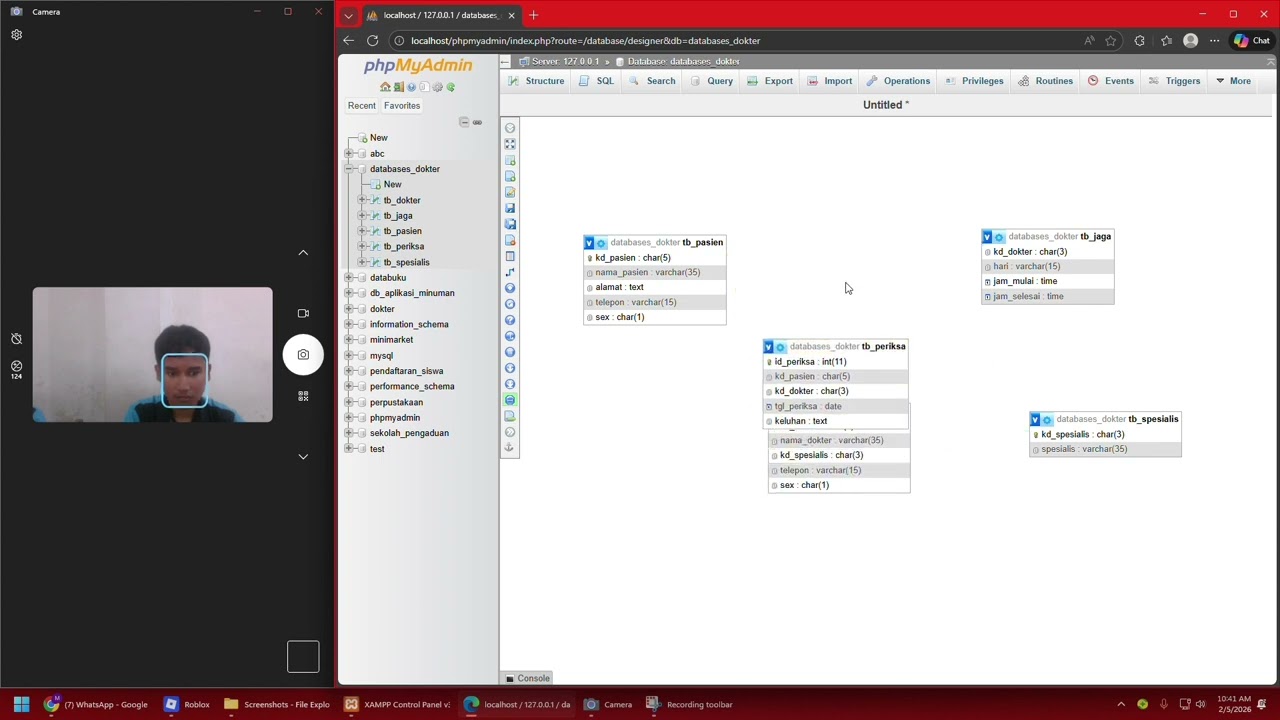Click the Save page as icon
Screen dimensions: 1280x720
pyautogui.click(x=510, y=224)
